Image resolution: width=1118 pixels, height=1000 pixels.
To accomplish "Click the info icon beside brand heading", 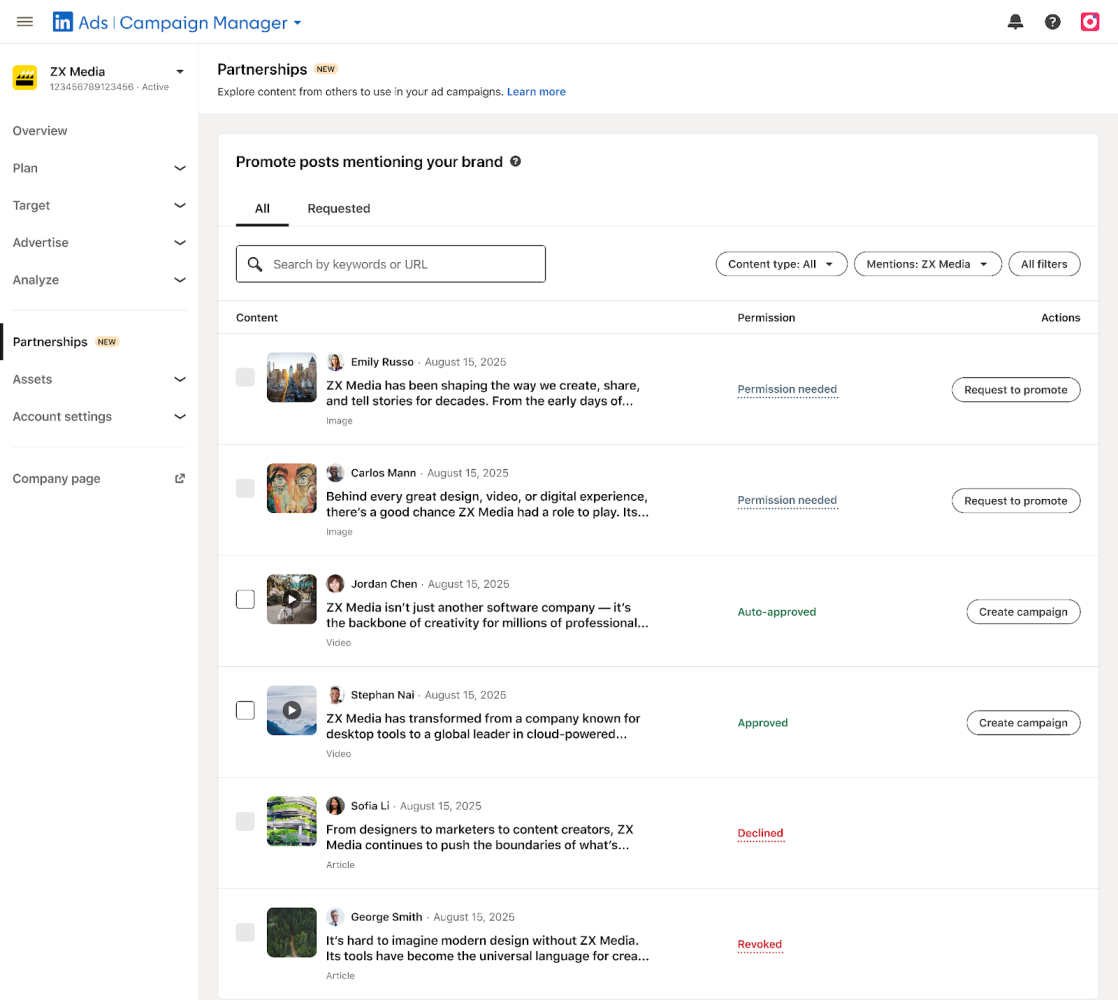I will click(x=516, y=161).
